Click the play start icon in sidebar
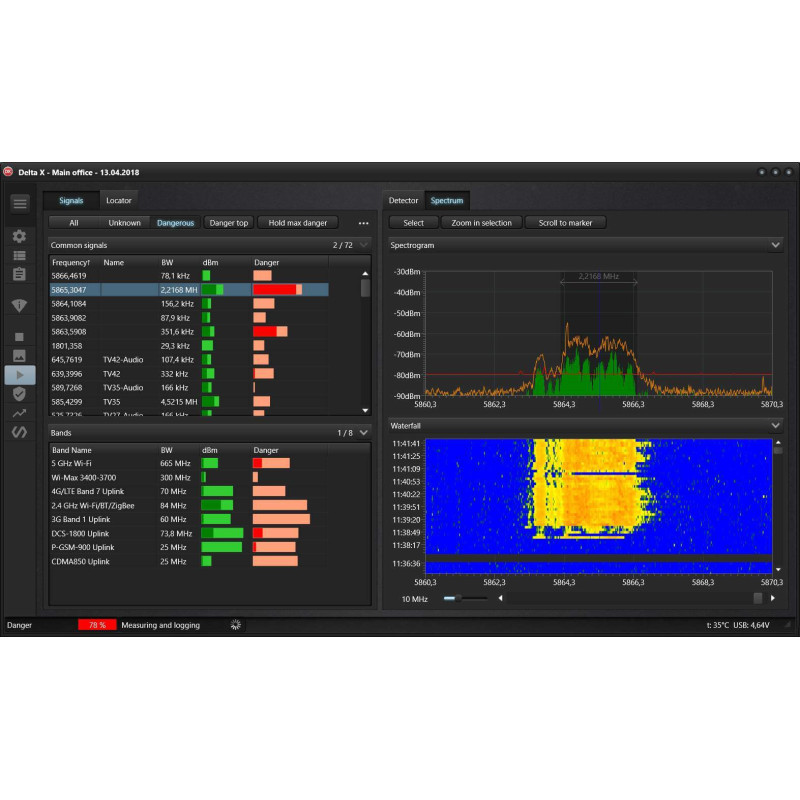This screenshot has width=800, height=800. [x=20, y=375]
